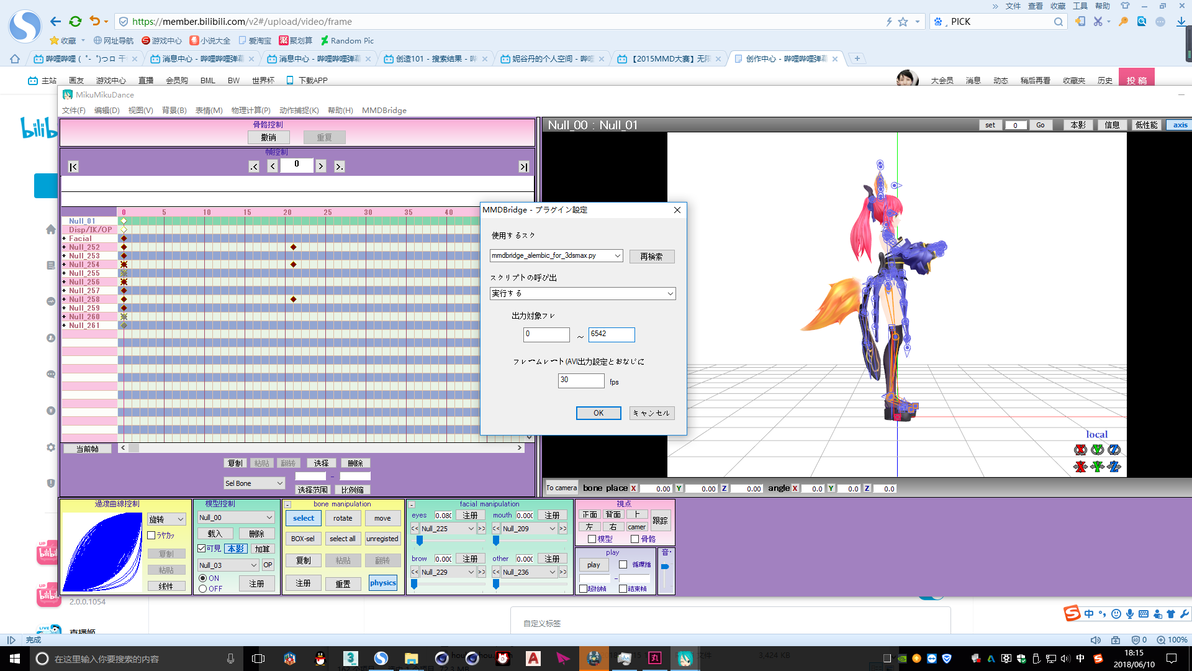Screen dimensions: 1192x671
Task: Toggle the 可見 visibility checkbox
Action: point(201,548)
